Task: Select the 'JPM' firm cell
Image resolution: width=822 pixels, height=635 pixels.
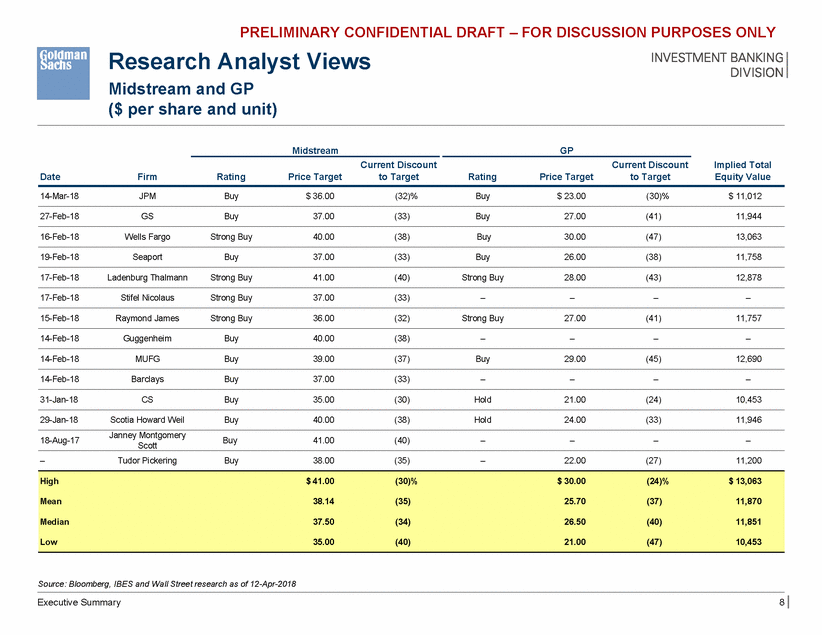Action: [147, 196]
